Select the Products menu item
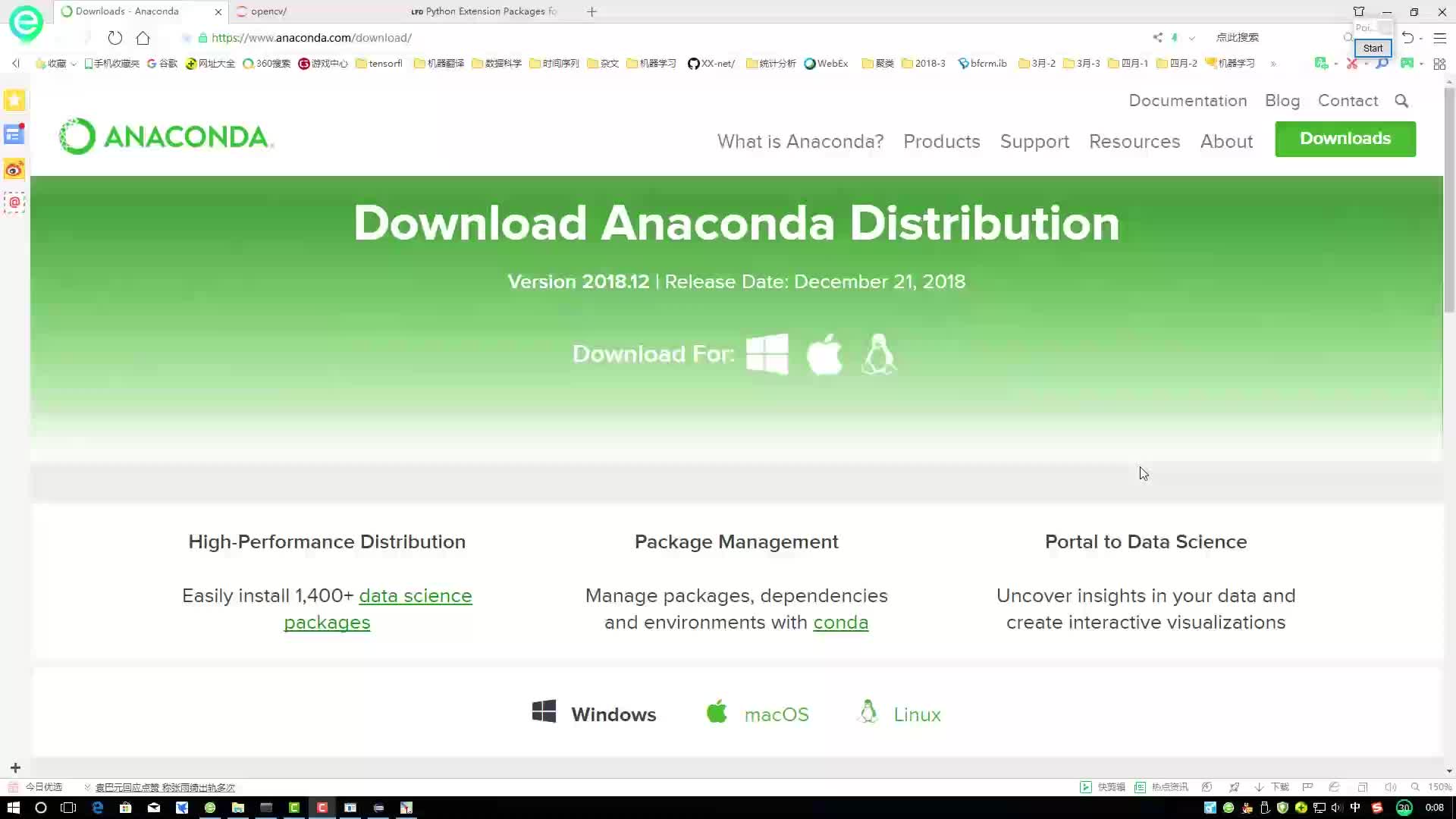 942,141
